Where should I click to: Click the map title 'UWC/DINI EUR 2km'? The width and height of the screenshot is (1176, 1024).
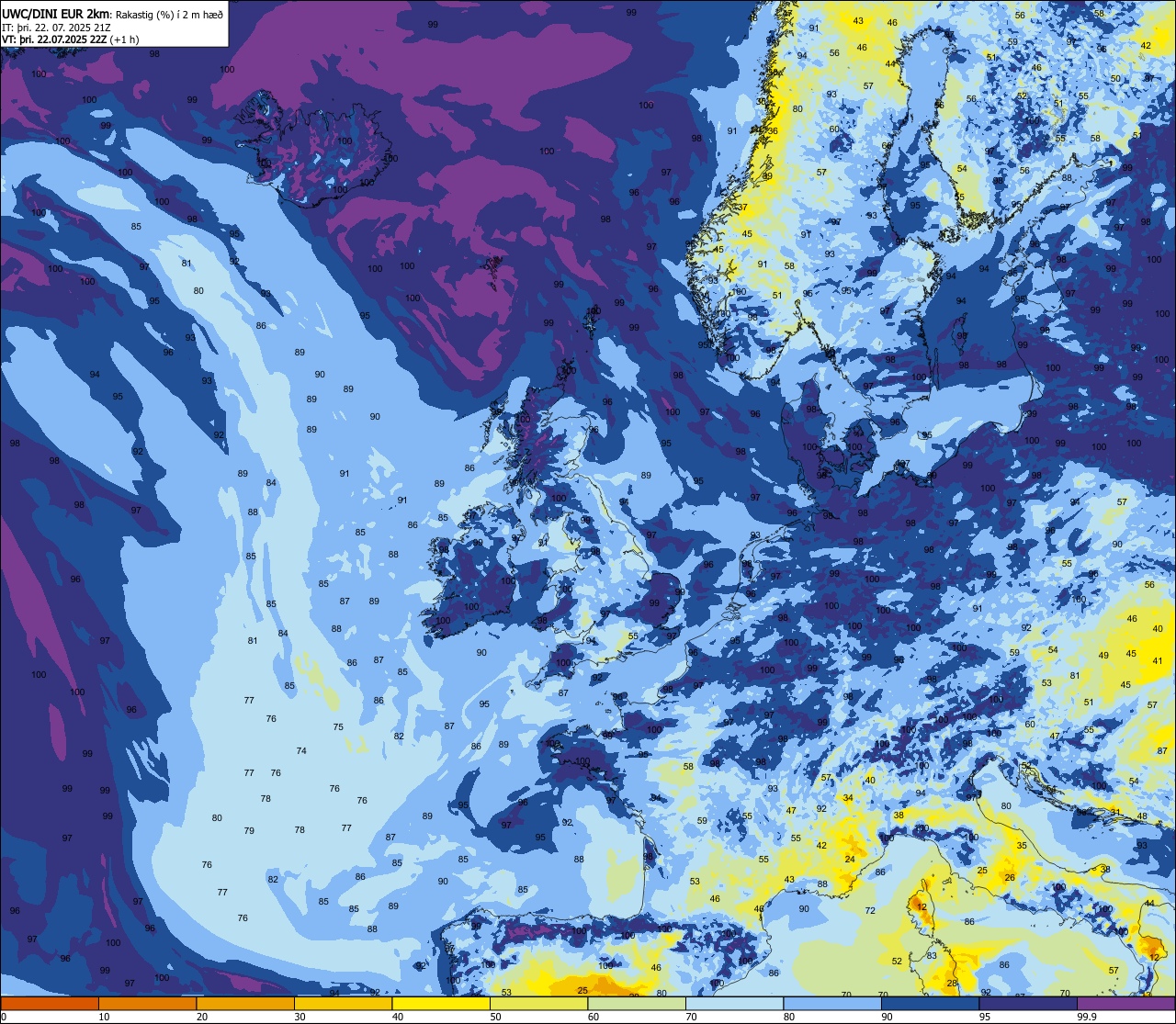point(56,13)
